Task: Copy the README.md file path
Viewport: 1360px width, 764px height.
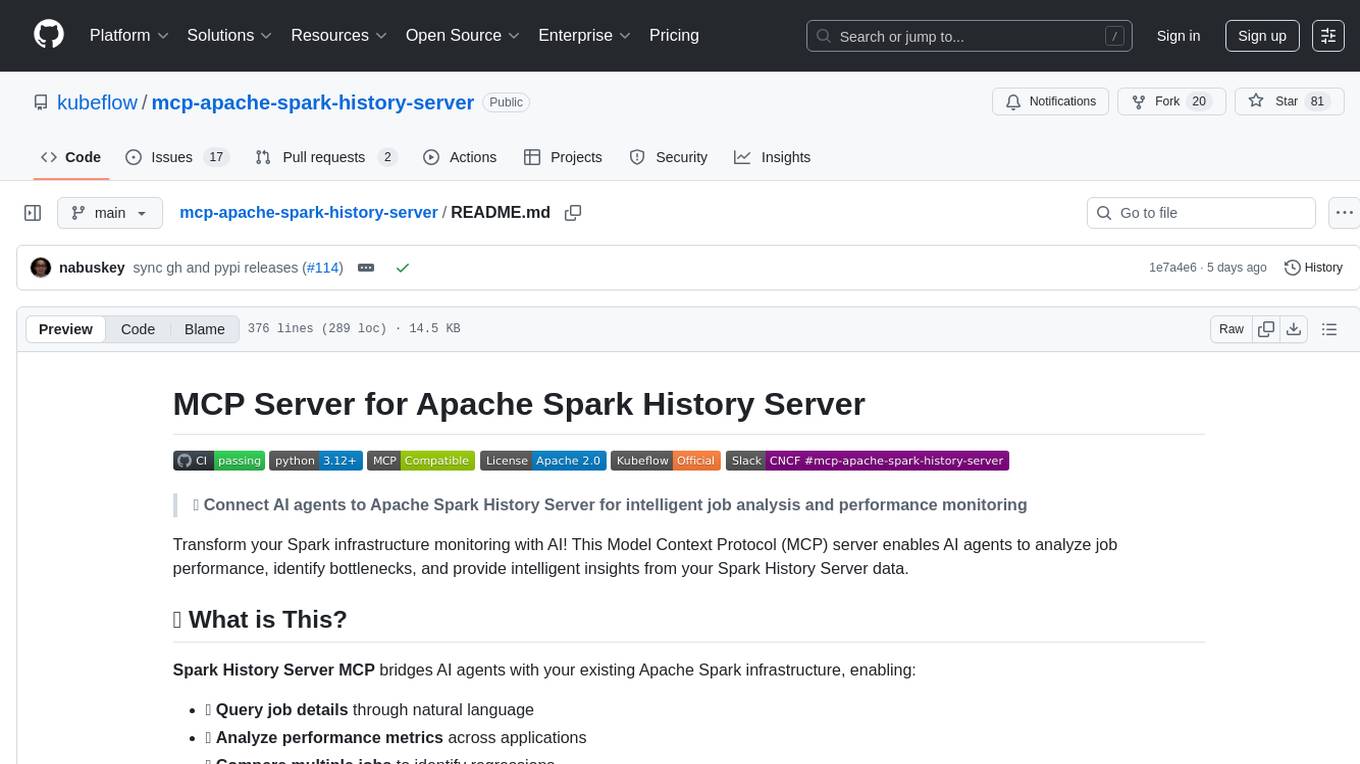Action: pos(573,213)
